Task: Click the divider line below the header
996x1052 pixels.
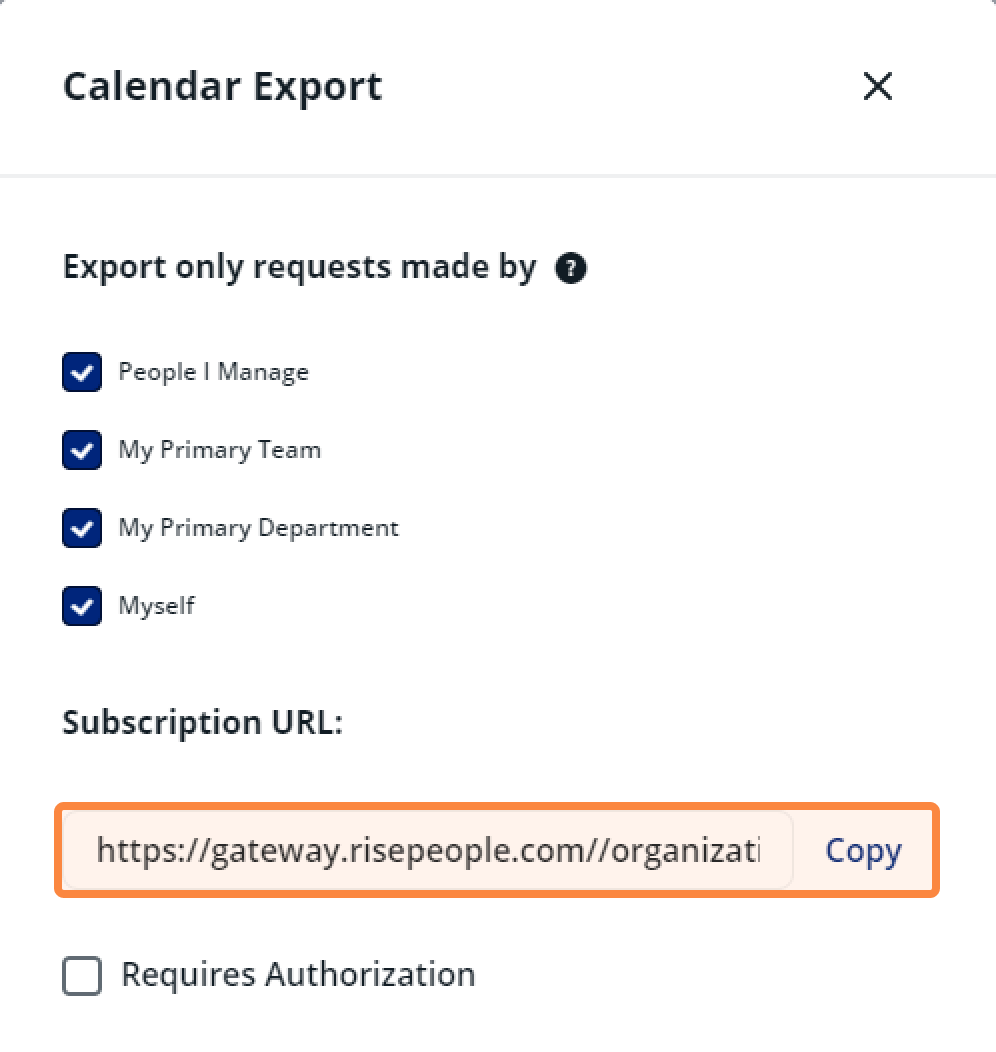Action: click(x=498, y=176)
